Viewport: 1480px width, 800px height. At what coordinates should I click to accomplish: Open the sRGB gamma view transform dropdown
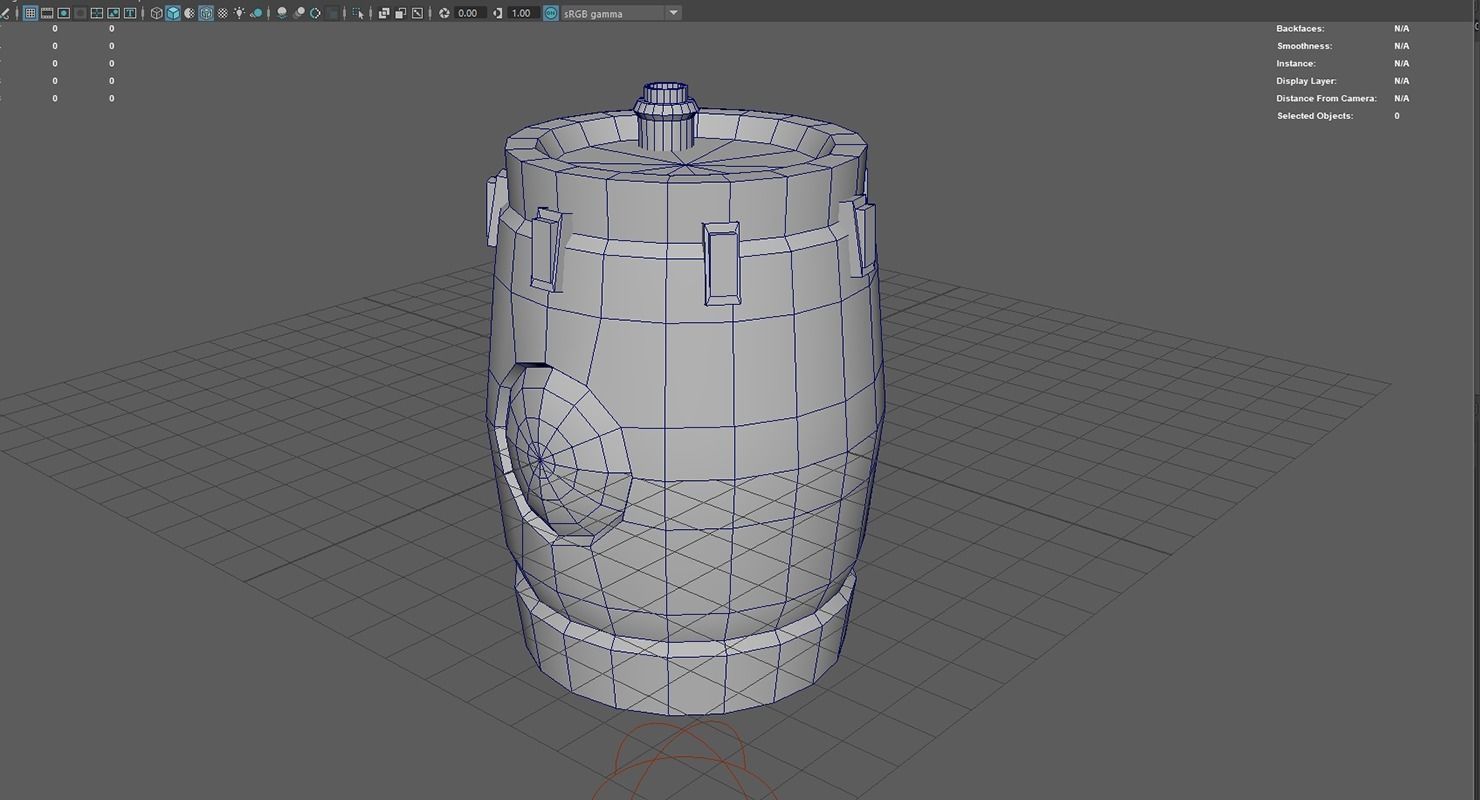tap(621, 13)
